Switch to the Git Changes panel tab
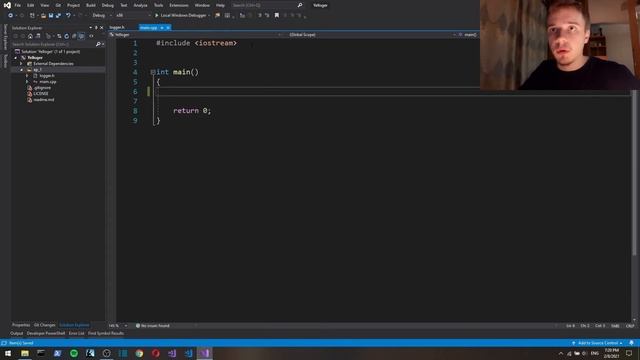 [x=44, y=325]
